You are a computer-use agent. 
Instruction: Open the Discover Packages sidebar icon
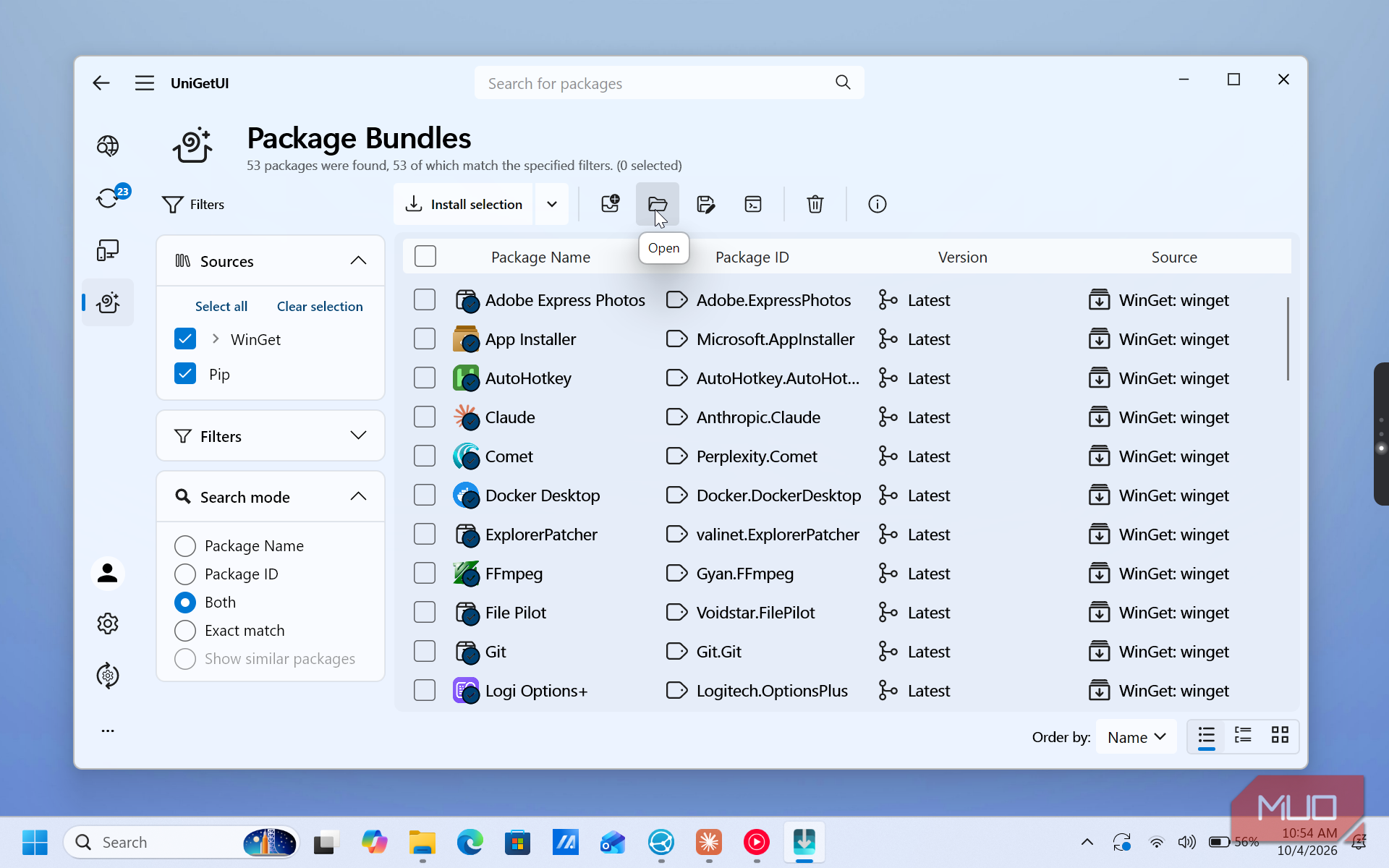(x=108, y=146)
